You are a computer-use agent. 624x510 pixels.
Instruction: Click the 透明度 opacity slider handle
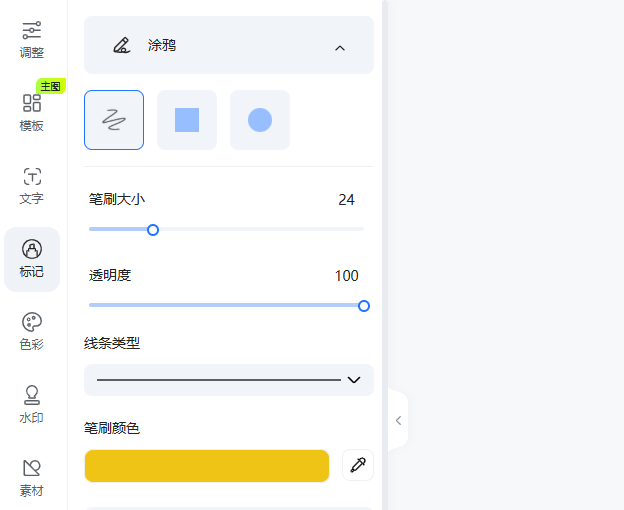pos(364,306)
